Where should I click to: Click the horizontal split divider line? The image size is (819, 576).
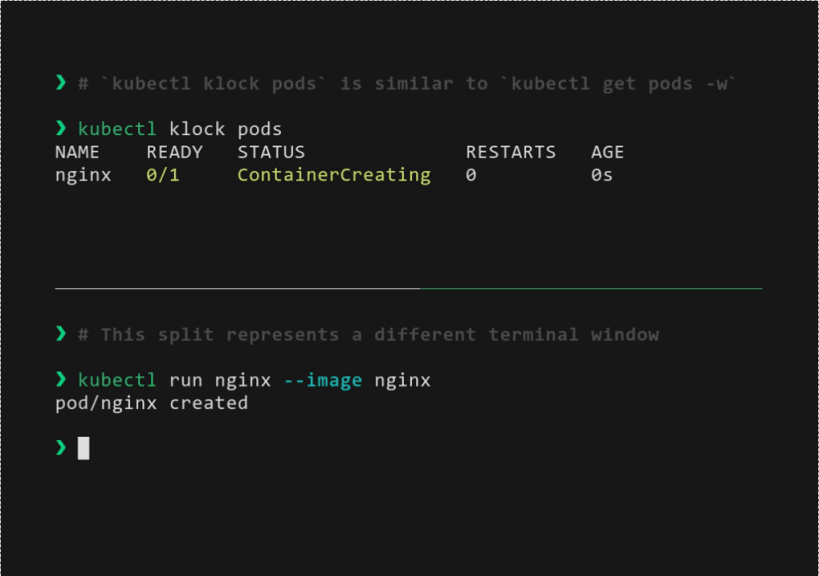[408, 288]
